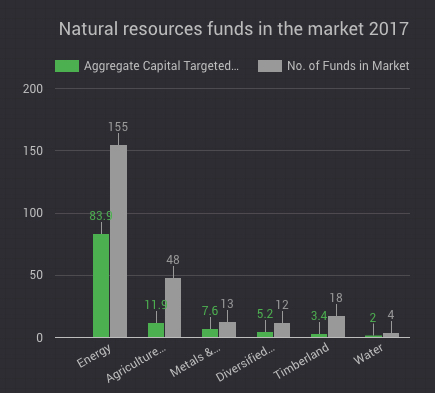Viewport: 435px width, 393px height.
Task: Click the 'Metals &...' axis label
Action: tap(195, 361)
